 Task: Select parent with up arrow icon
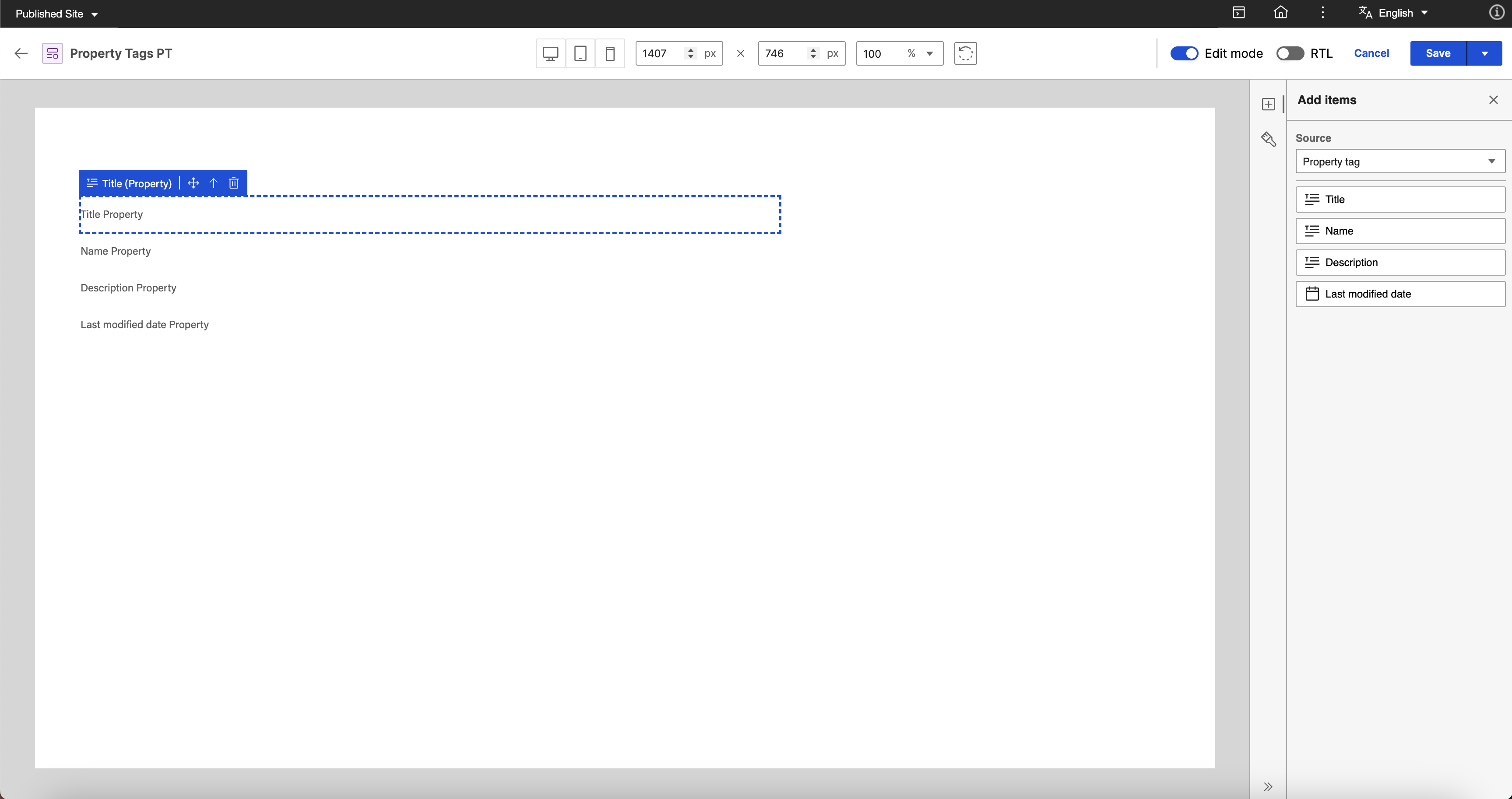tap(214, 183)
